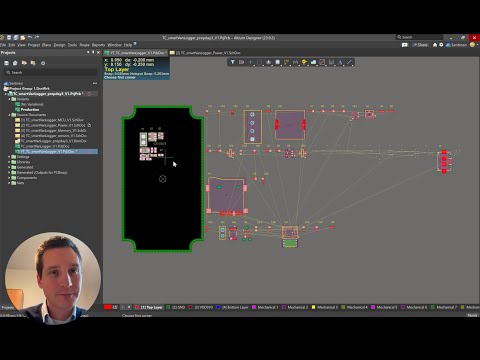Expand the Generated (Outputs for PCBway) folder
Image resolution: width=480 pixels, height=360 pixels.
pyautogui.click(x=9, y=173)
